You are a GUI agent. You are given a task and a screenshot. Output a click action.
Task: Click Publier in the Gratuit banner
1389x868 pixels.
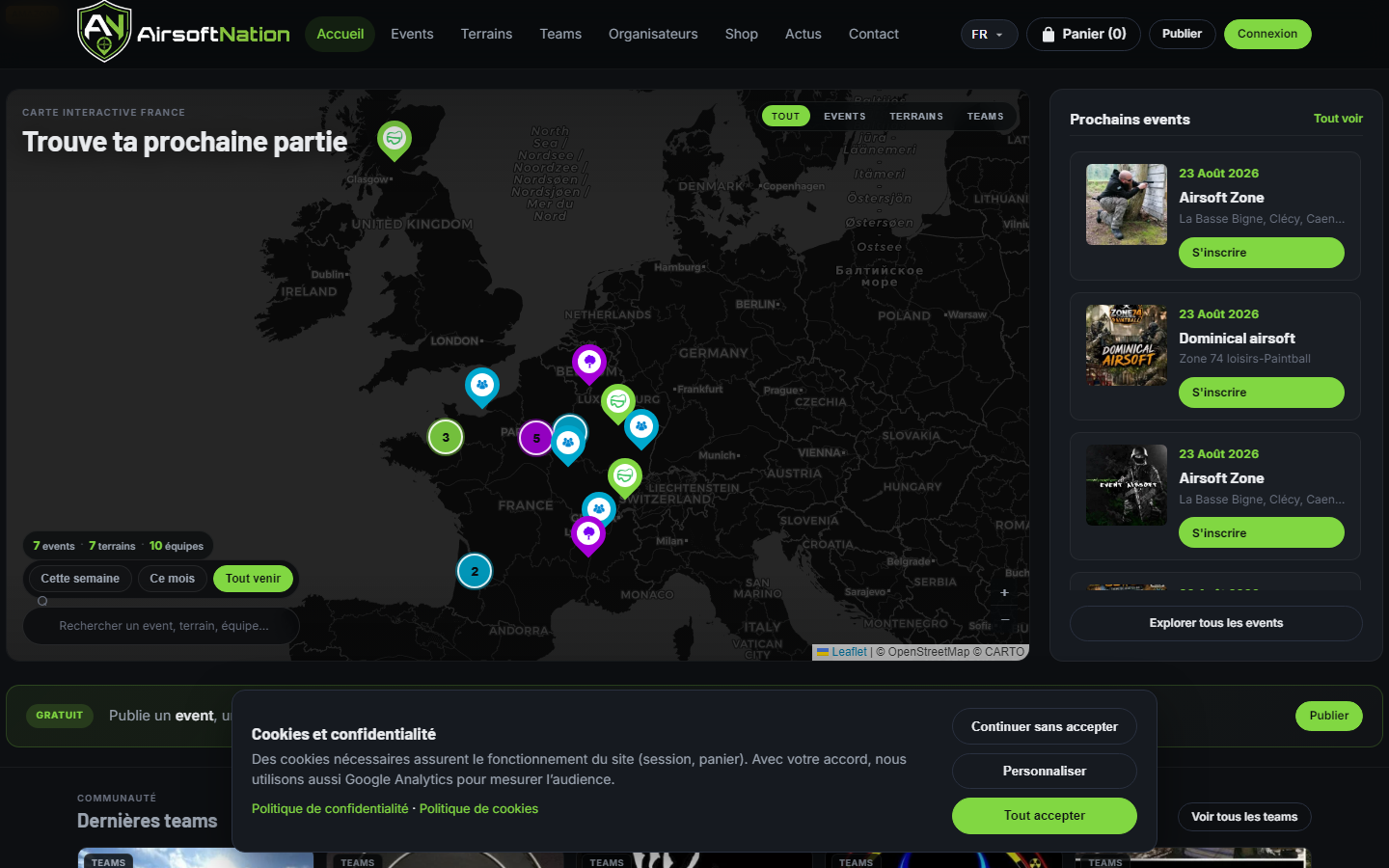coord(1329,716)
